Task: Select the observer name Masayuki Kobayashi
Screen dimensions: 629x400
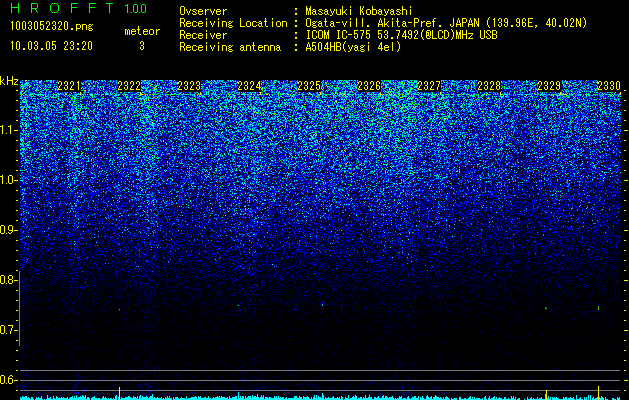Action: coord(359,11)
